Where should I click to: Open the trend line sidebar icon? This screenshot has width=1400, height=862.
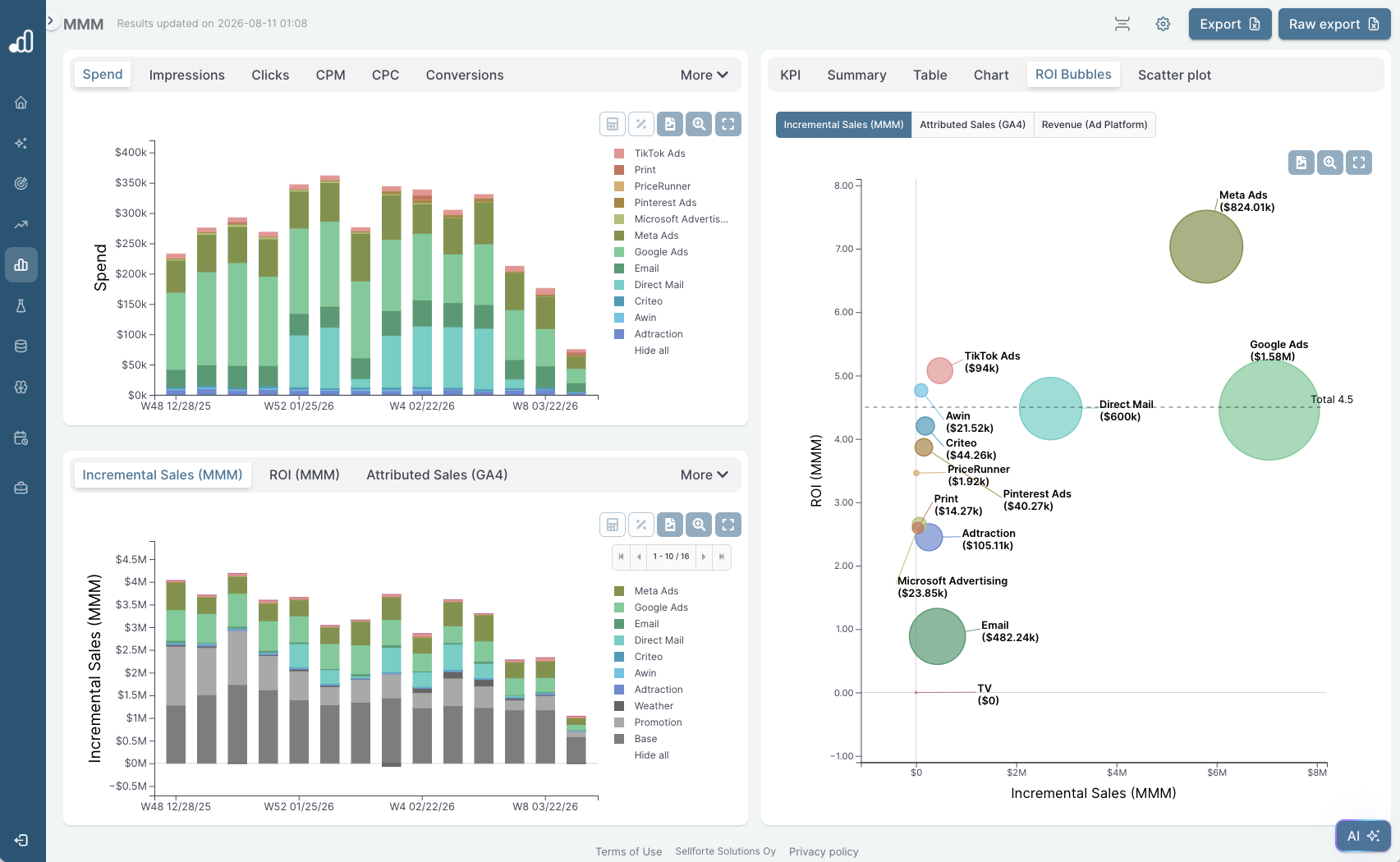pos(21,224)
